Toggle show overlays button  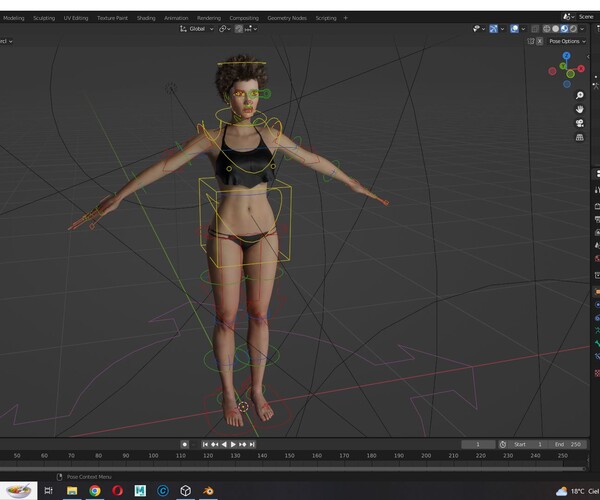click(x=515, y=29)
